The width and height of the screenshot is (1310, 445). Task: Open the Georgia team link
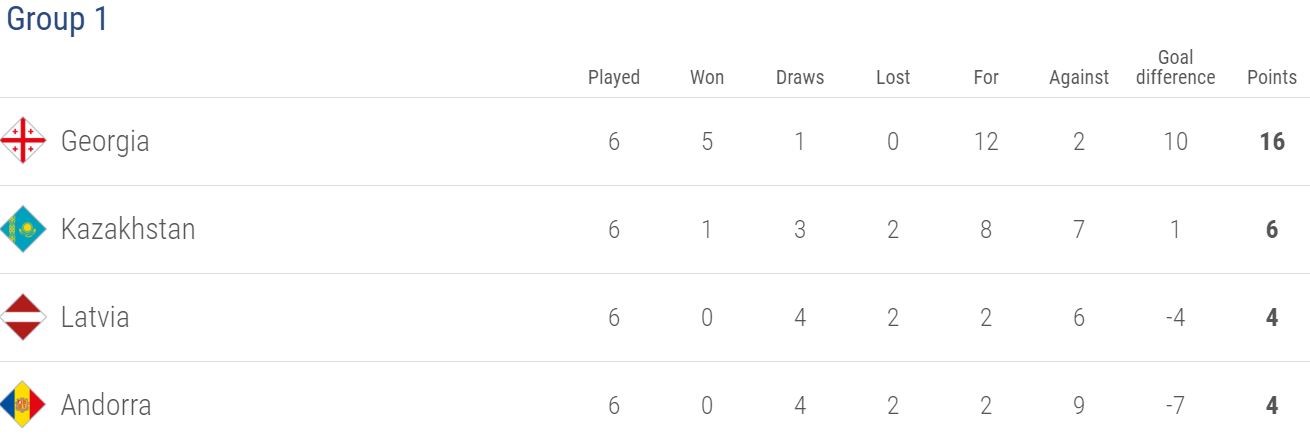(x=105, y=142)
